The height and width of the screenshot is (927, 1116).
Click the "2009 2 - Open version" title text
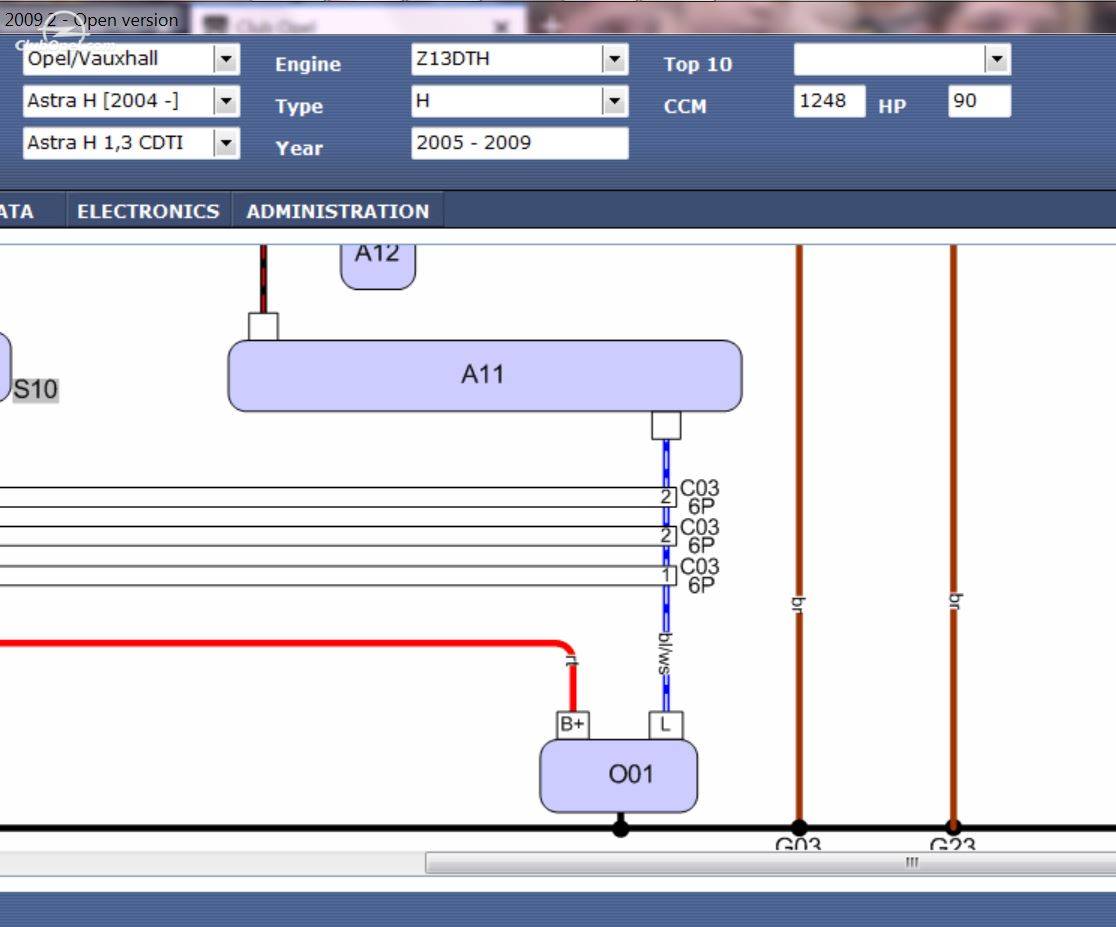[91, 20]
